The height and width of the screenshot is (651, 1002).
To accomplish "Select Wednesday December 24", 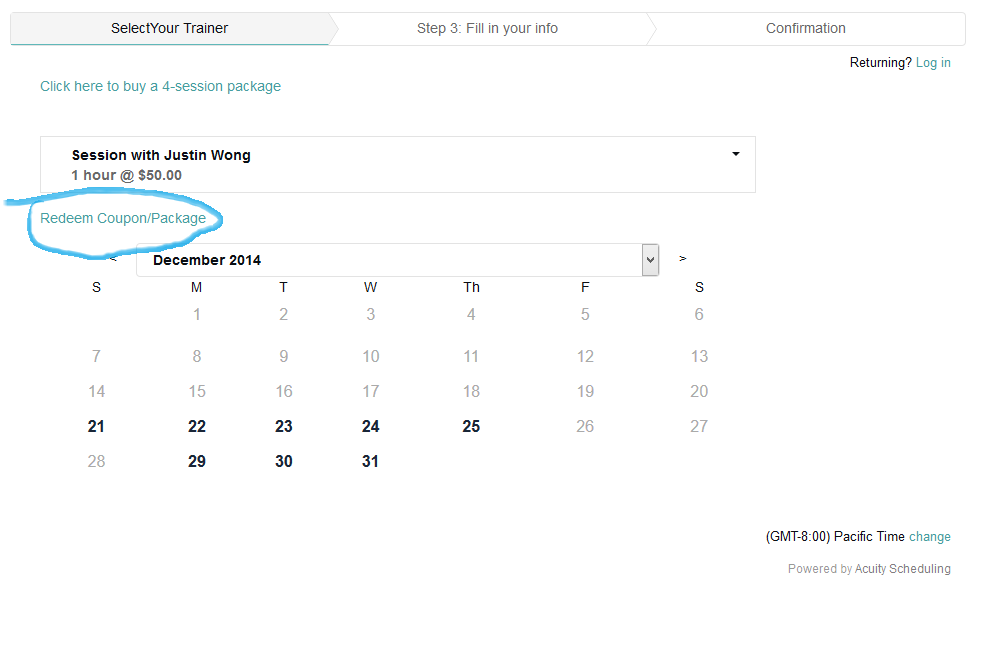I will (x=371, y=426).
